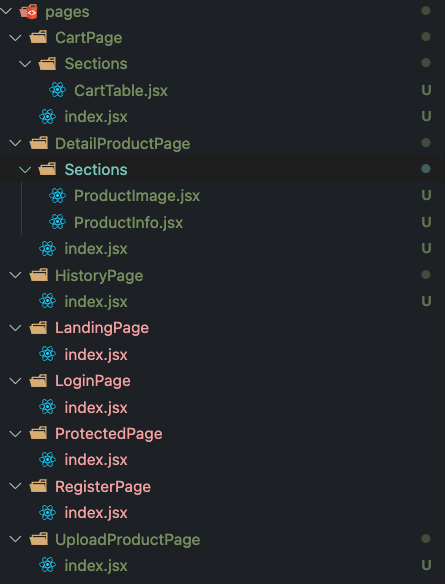Collapse the LoginPage folder chevron
The height and width of the screenshot is (584, 445).
point(15,381)
